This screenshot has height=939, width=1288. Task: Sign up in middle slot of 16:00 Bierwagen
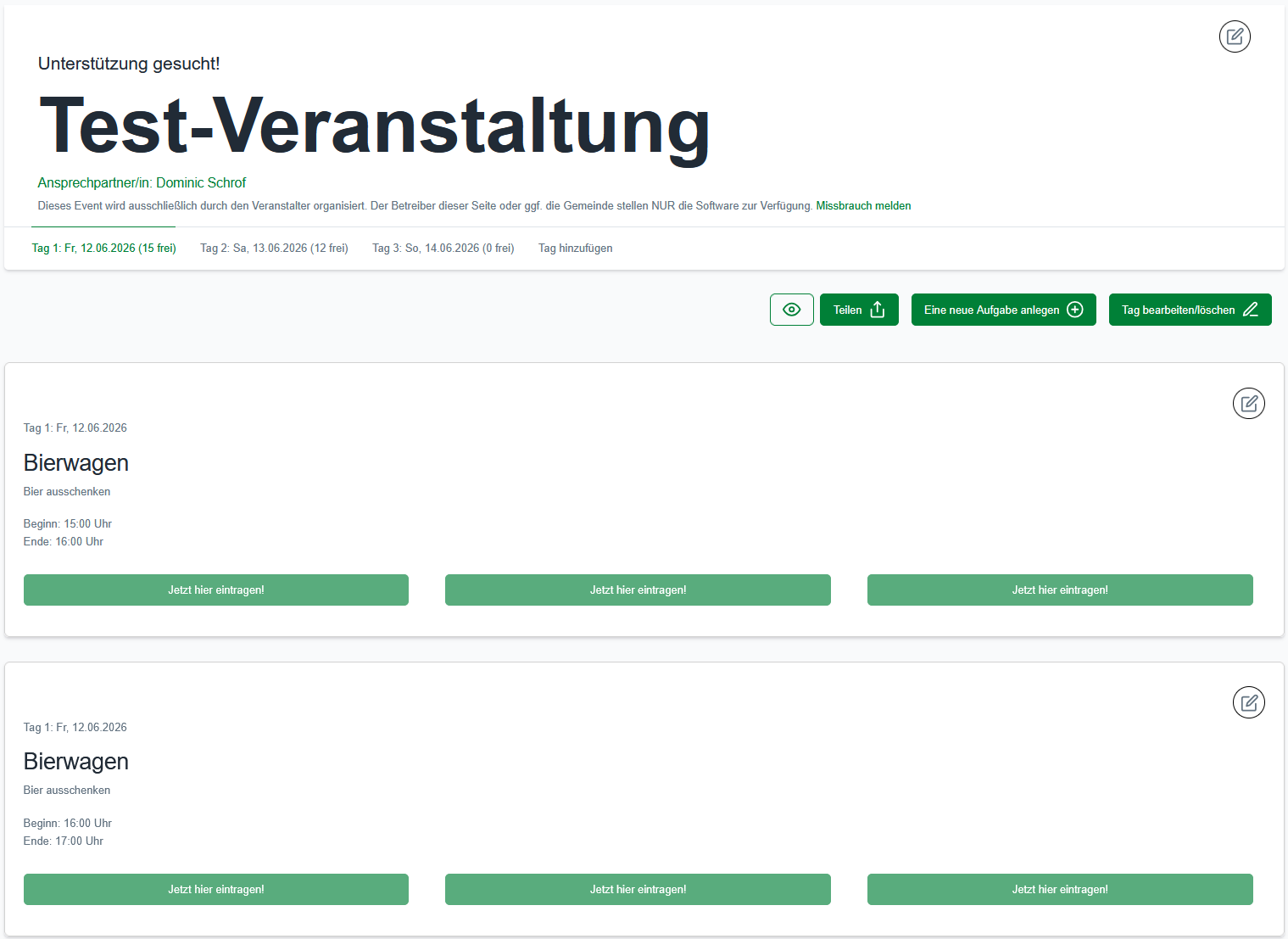pyautogui.click(x=638, y=889)
